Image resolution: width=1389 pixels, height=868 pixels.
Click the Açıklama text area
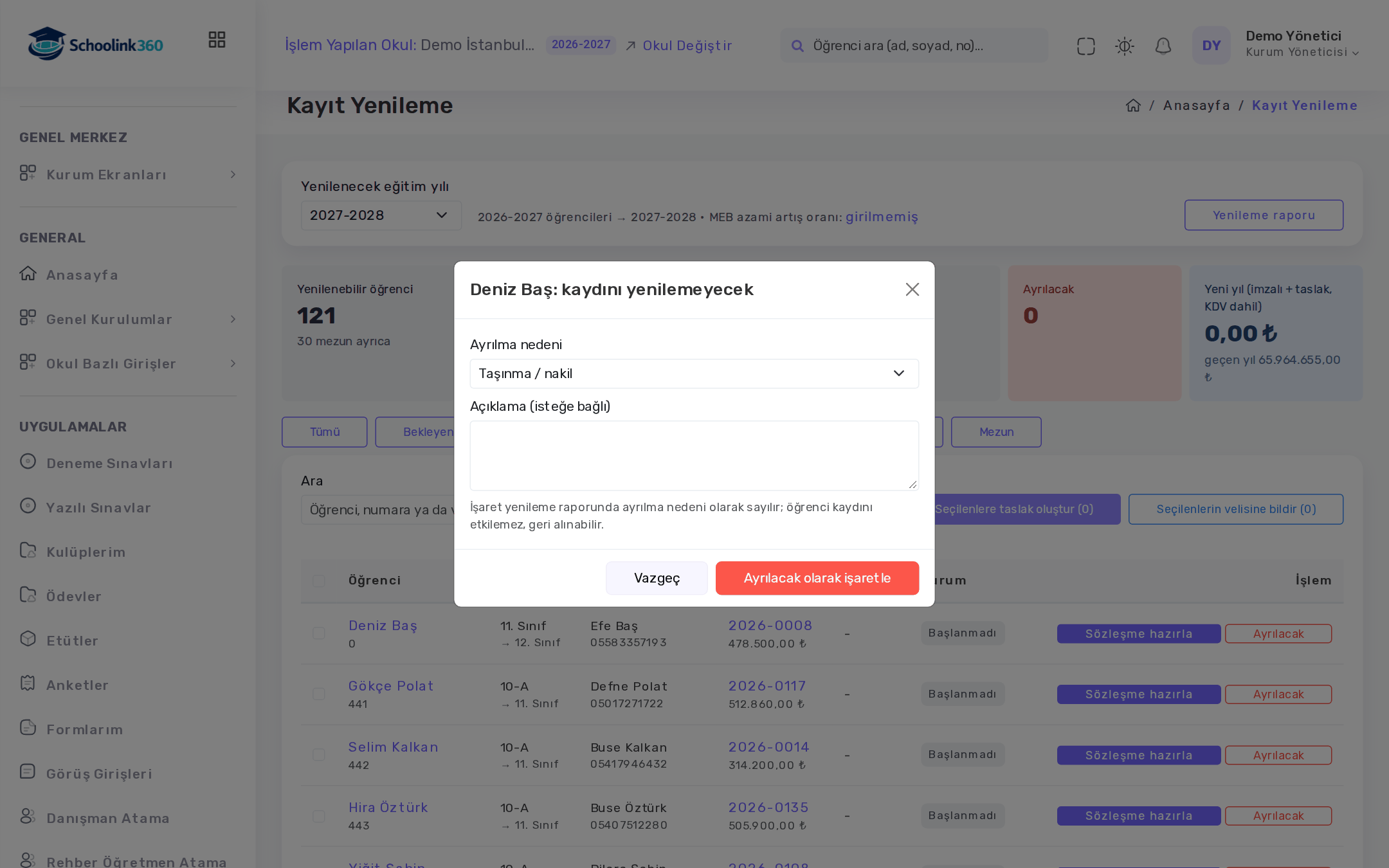pyautogui.click(x=694, y=455)
